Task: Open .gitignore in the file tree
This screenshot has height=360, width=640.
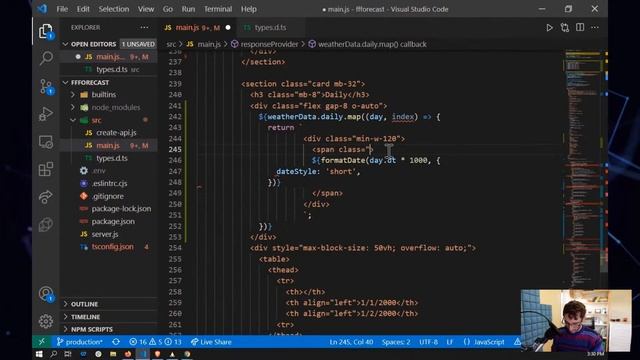Action: pyautogui.click(x=108, y=196)
